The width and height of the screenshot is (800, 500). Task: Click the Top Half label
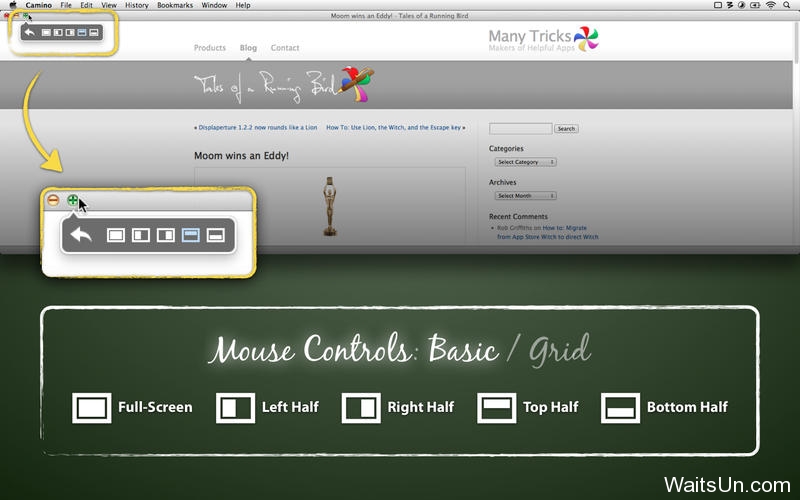[551, 407]
